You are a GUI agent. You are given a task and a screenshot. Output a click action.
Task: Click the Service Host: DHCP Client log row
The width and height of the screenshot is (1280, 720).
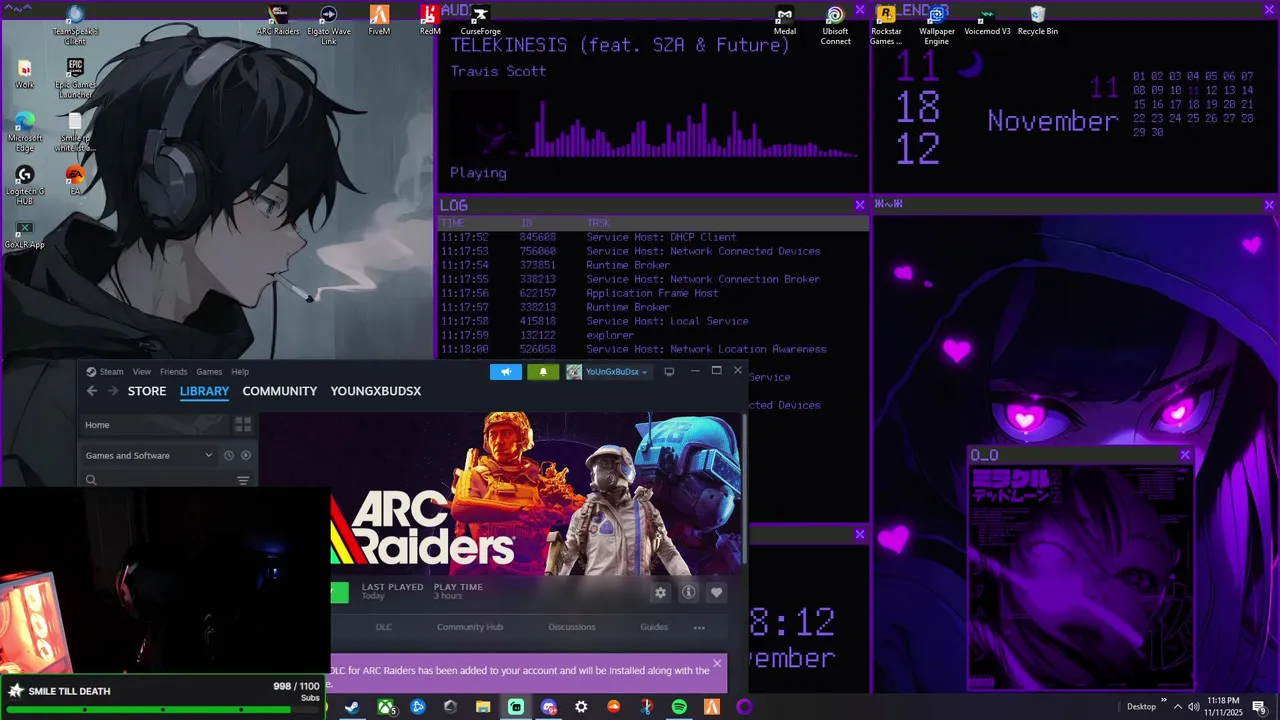pos(652,237)
